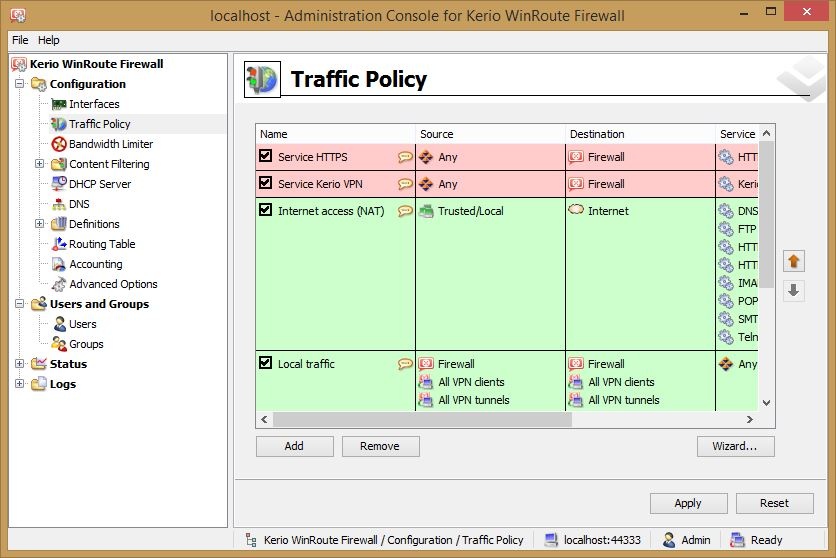Viewport: 836px width, 558px height.
Task: Expand the Status node
Action: [x=20, y=364]
